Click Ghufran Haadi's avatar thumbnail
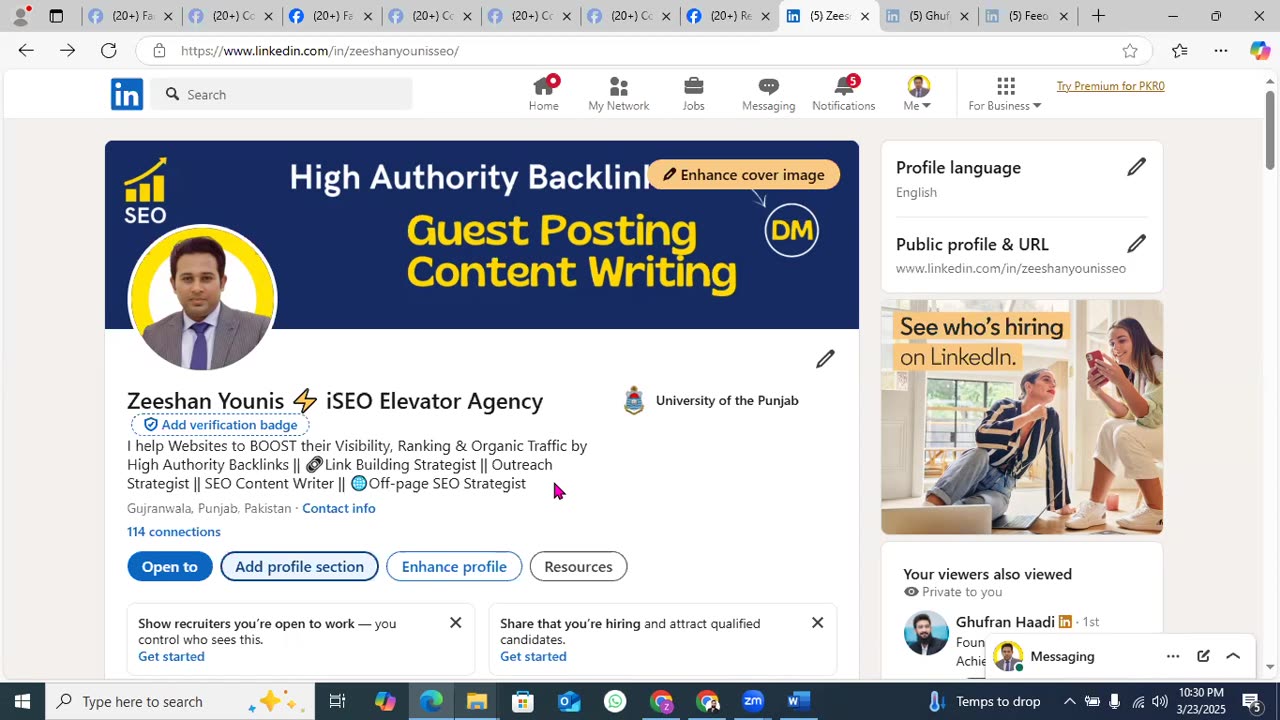 [926, 634]
